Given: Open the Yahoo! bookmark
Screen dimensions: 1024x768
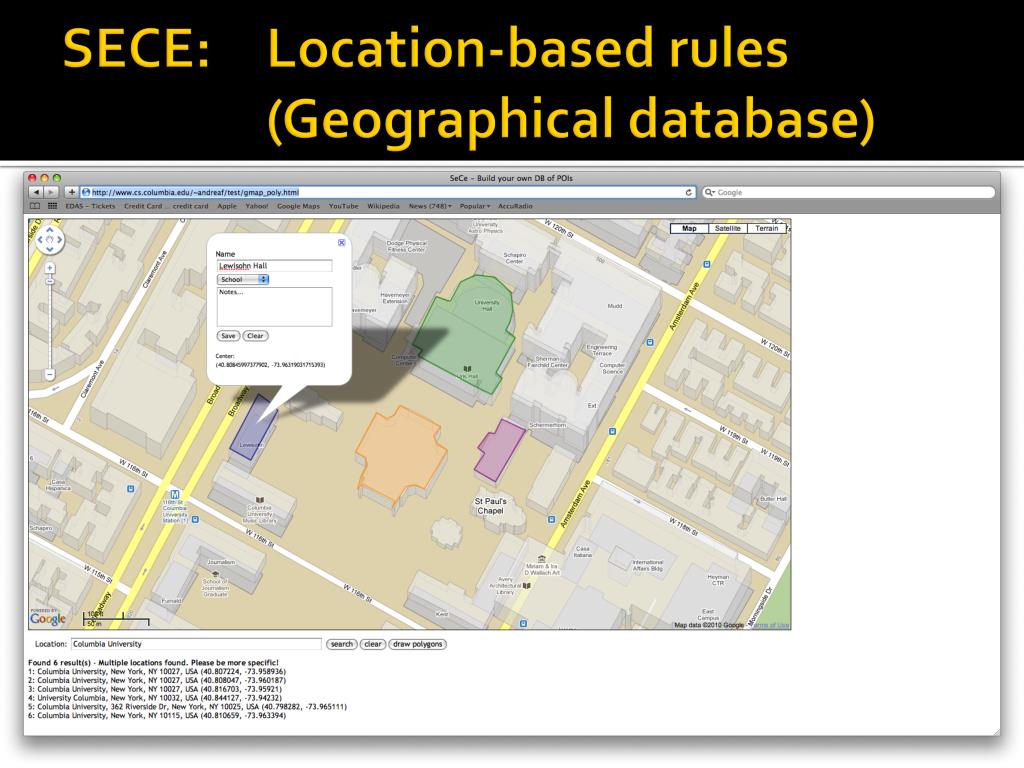Looking at the screenshot, I should coord(257,206).
